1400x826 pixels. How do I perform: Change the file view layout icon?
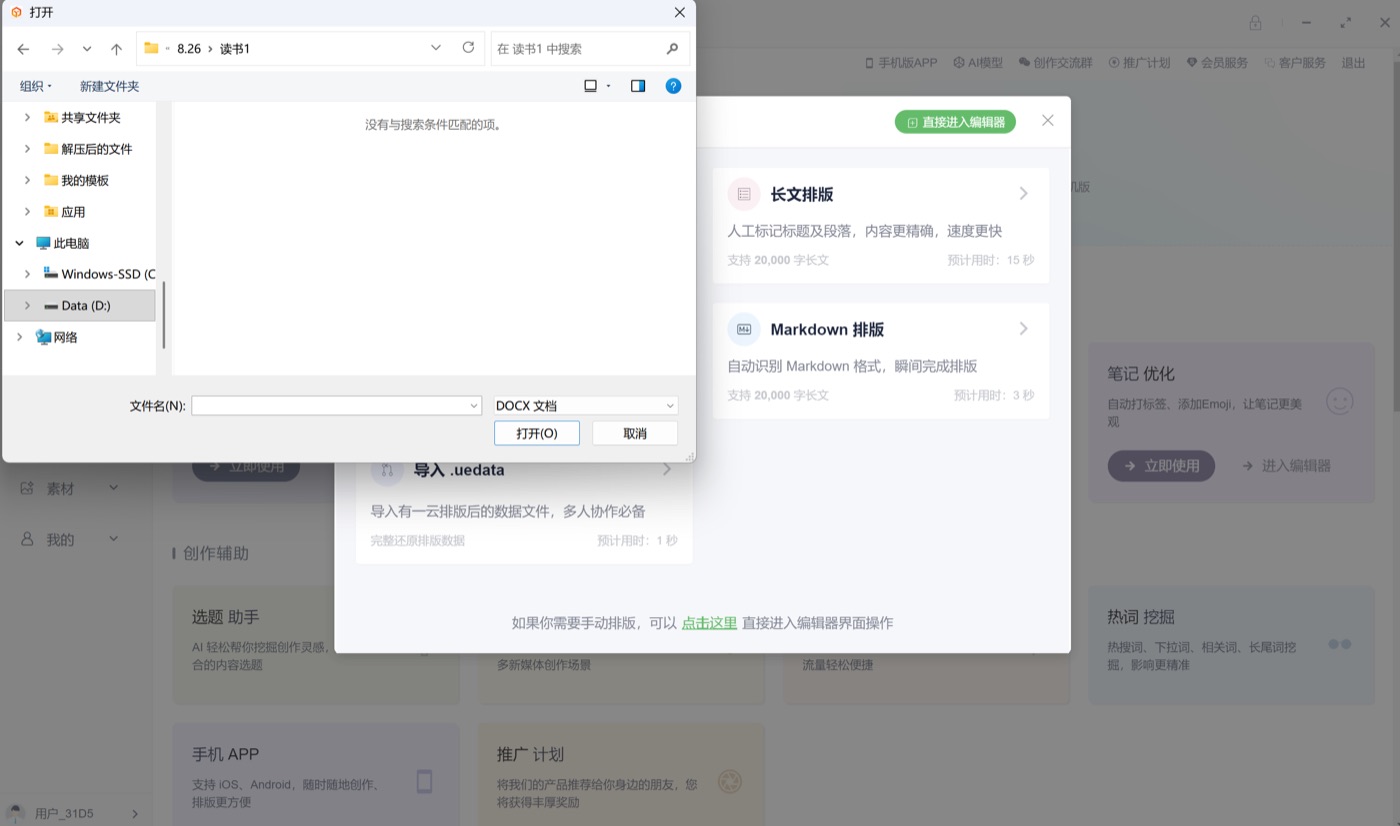[x=591, y=86]
